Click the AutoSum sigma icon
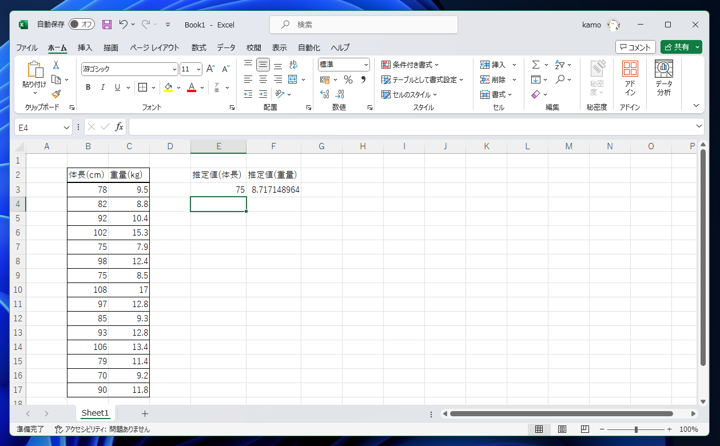The width and height of the screenshot is (720, 446). (x=536, y=65)
